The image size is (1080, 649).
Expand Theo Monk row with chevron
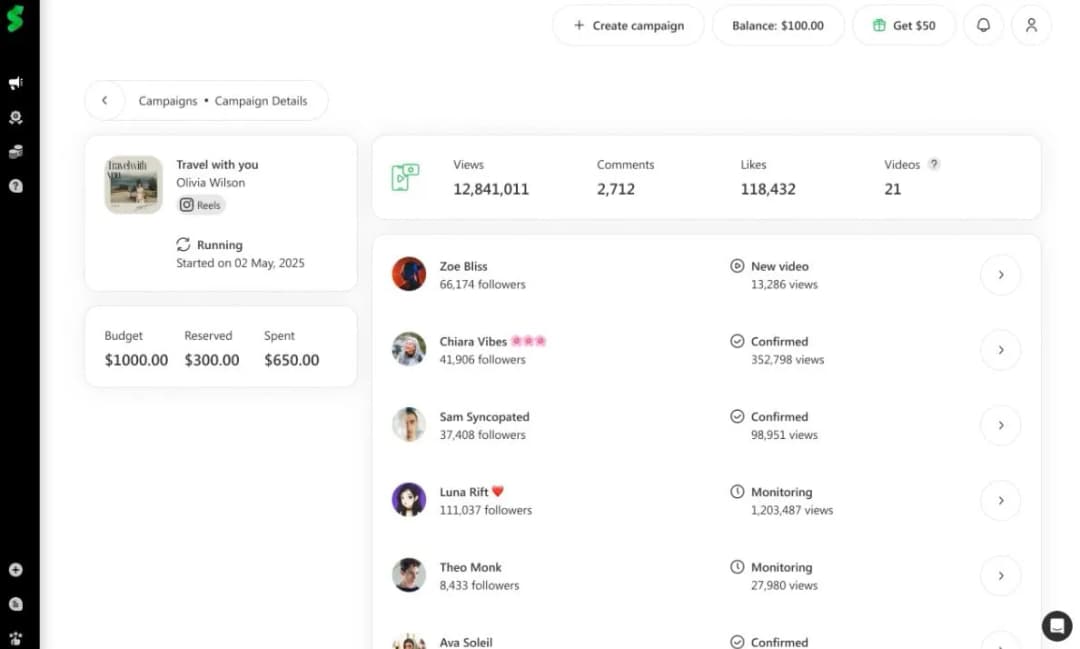(1001, 575)
